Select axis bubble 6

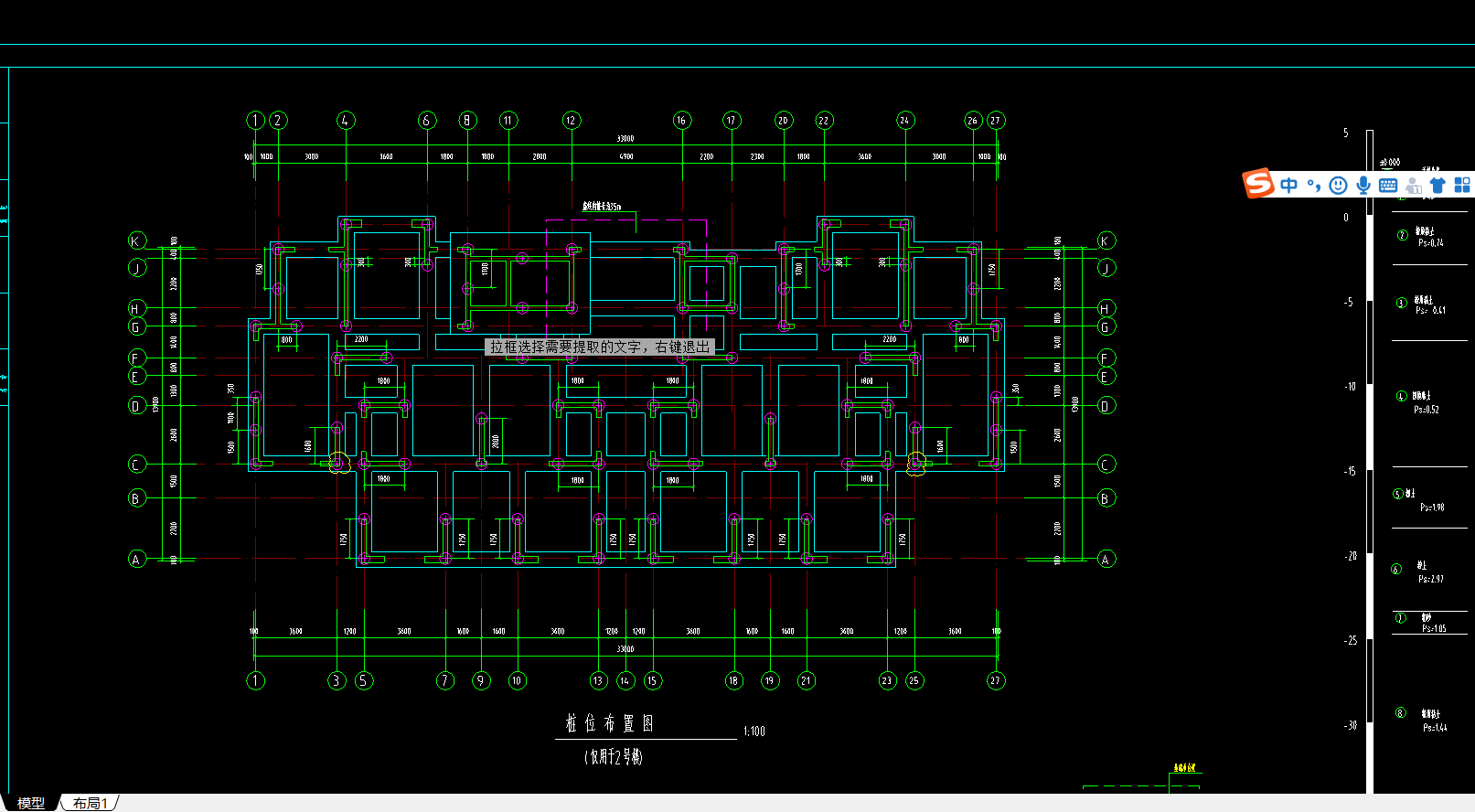pos(427,120)
